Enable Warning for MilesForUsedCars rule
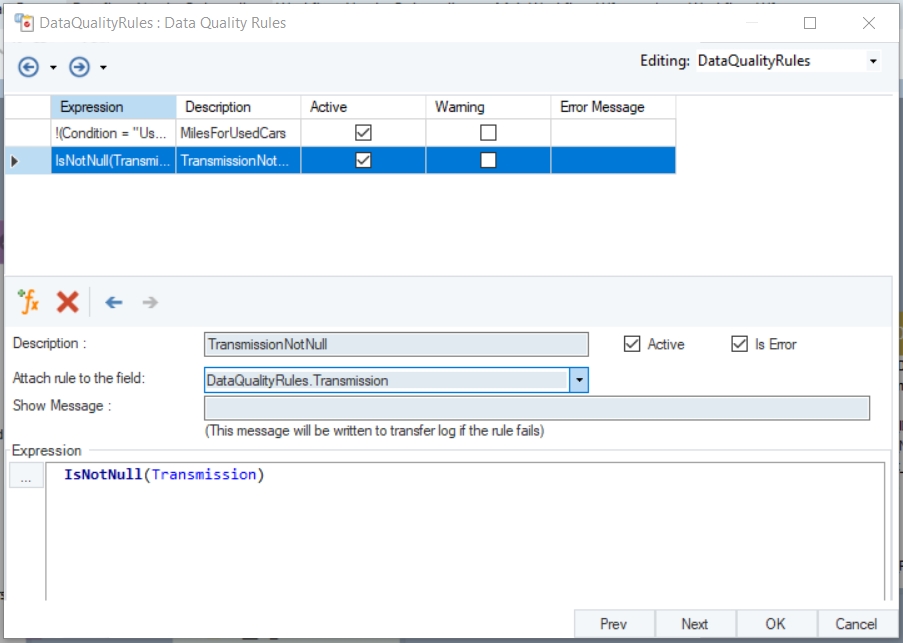This screenshot has height=643, width=903. pyautogui.click(x=488, y=132)
